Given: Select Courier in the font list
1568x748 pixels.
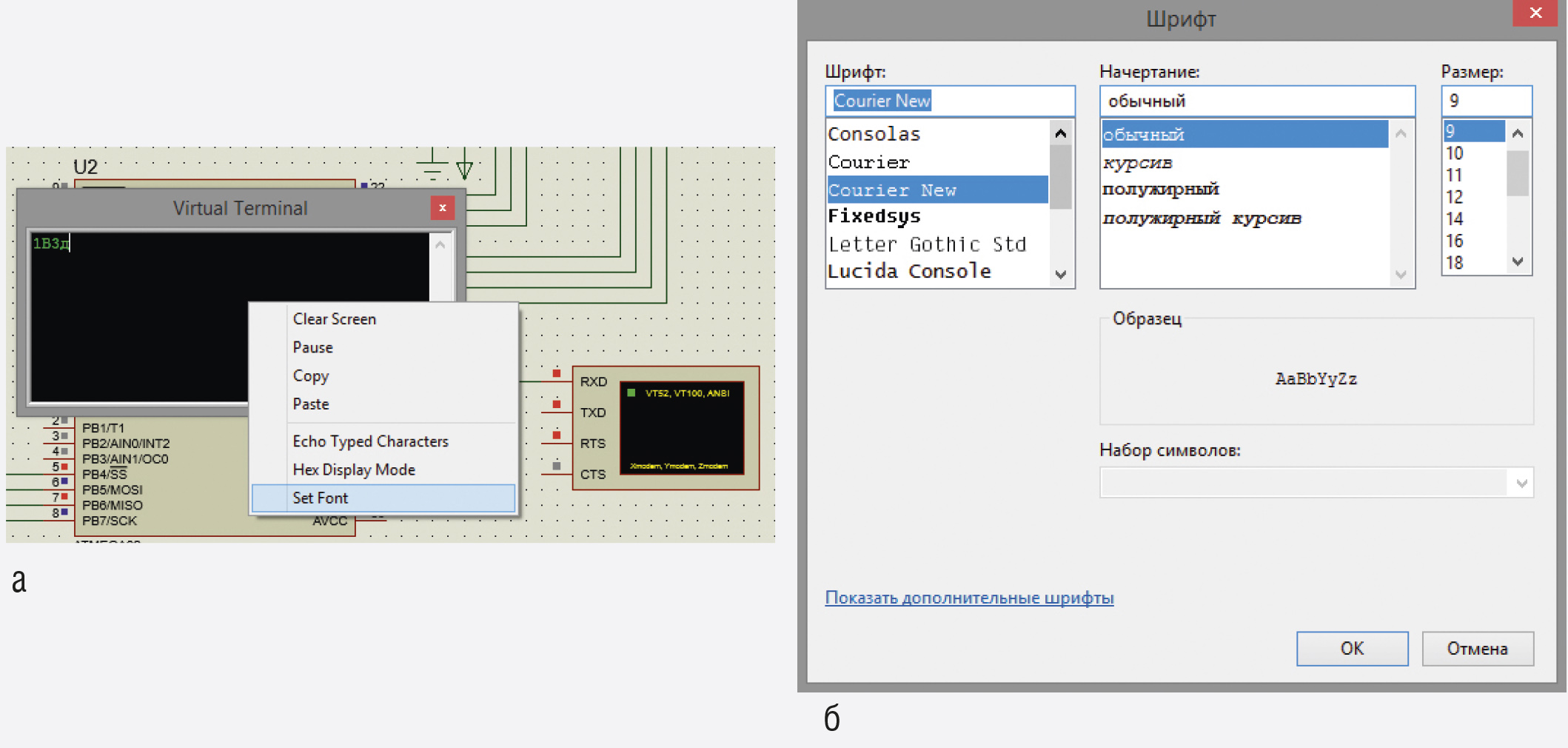Looking at the screenshot, I should click(x=938, y=162).
